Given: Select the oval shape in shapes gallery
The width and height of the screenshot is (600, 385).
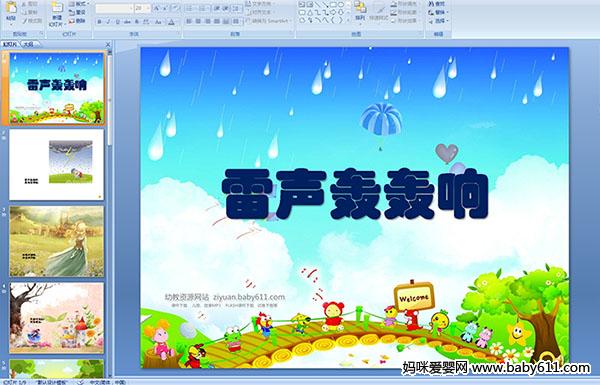Looking at the screenshot, I should coord(341,5).
